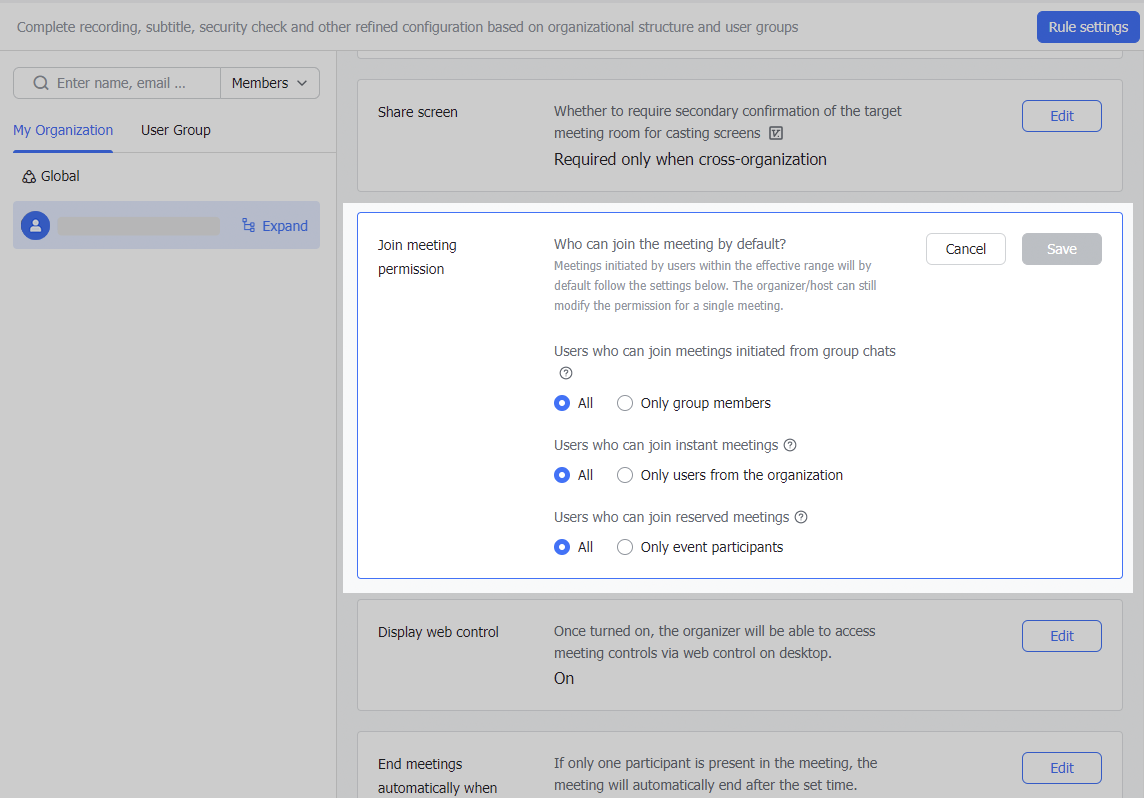Click the Global organization icon

[29, 177]
